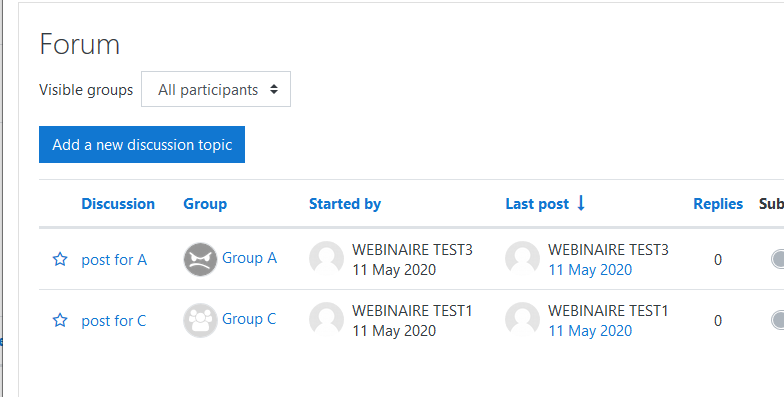Click the Group A angry face icon
The height and width of the screenshot is (397, 784).
[x=200, y=259]
